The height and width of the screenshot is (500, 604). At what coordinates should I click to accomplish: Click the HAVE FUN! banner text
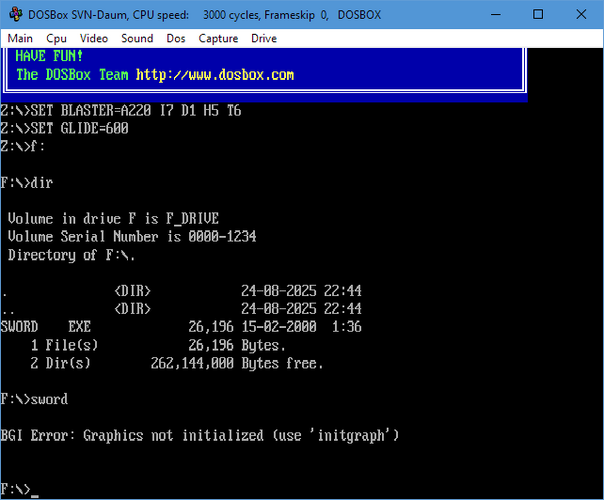[49, 56]
